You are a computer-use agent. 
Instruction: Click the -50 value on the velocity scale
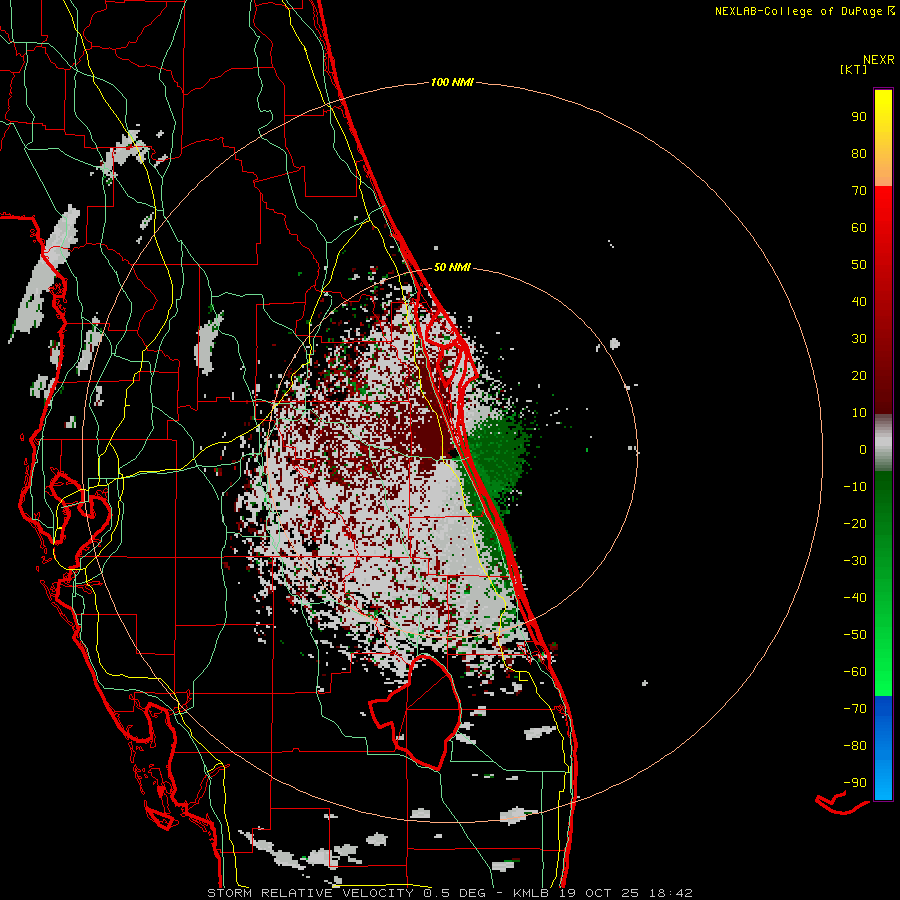855,634
